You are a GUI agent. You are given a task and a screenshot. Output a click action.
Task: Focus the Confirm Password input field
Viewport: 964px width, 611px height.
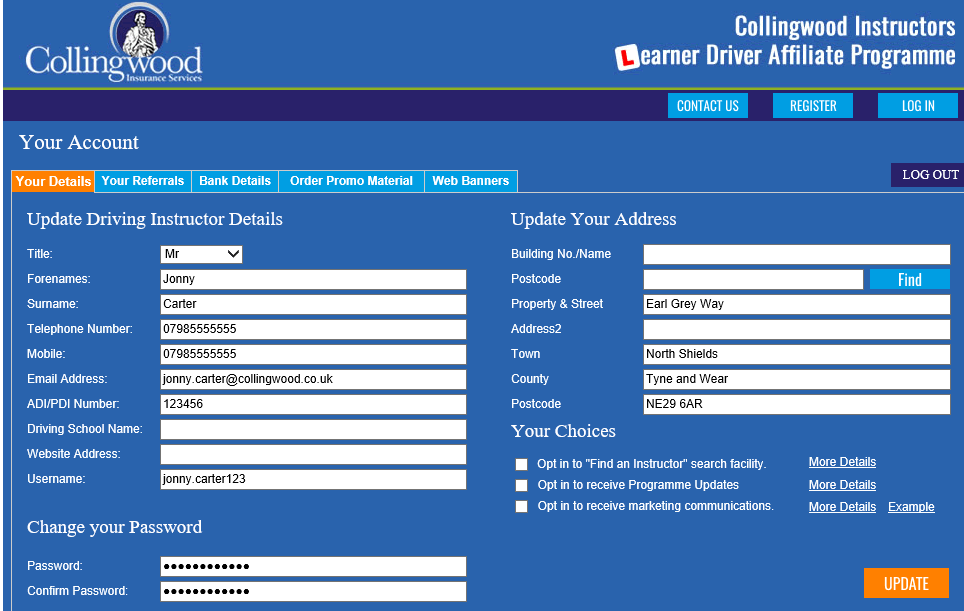click(x=313, y=591)
